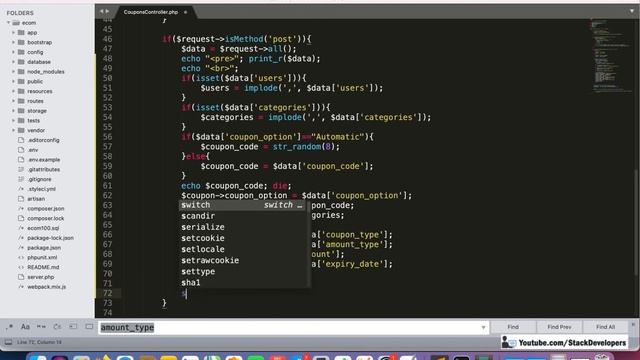Click 'Line 72, Column 14' status text
The image size is (640, 360).
[39, 342]
